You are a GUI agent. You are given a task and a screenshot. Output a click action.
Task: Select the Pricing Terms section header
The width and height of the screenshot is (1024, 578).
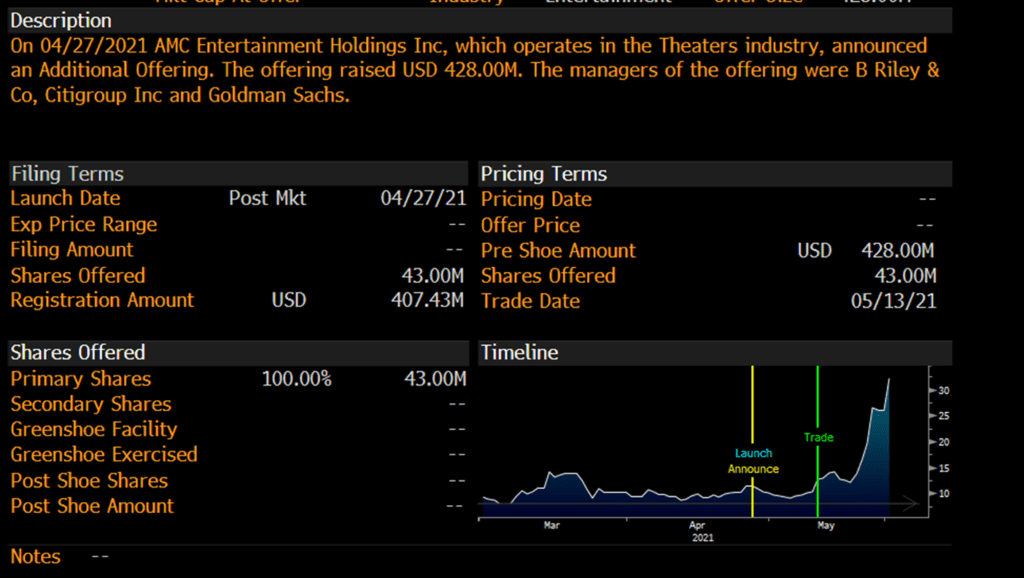tap(715, 174)
